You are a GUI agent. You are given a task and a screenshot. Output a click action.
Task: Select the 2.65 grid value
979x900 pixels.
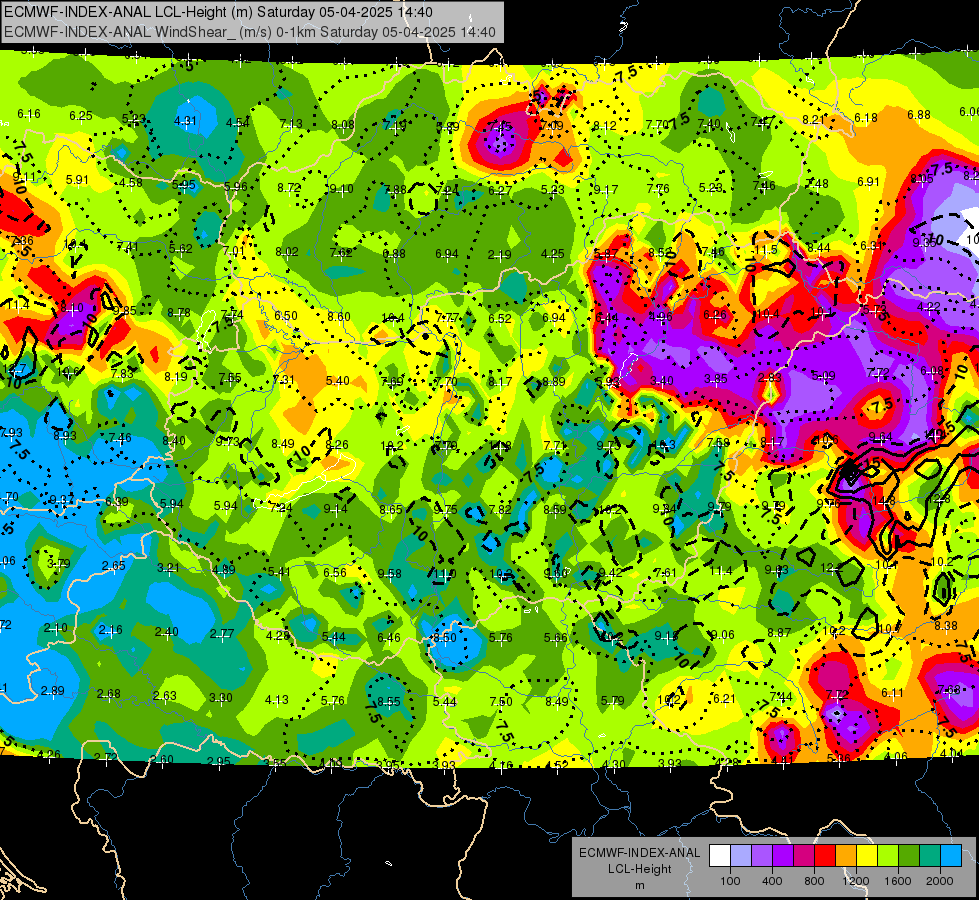(x=114, y=565)
